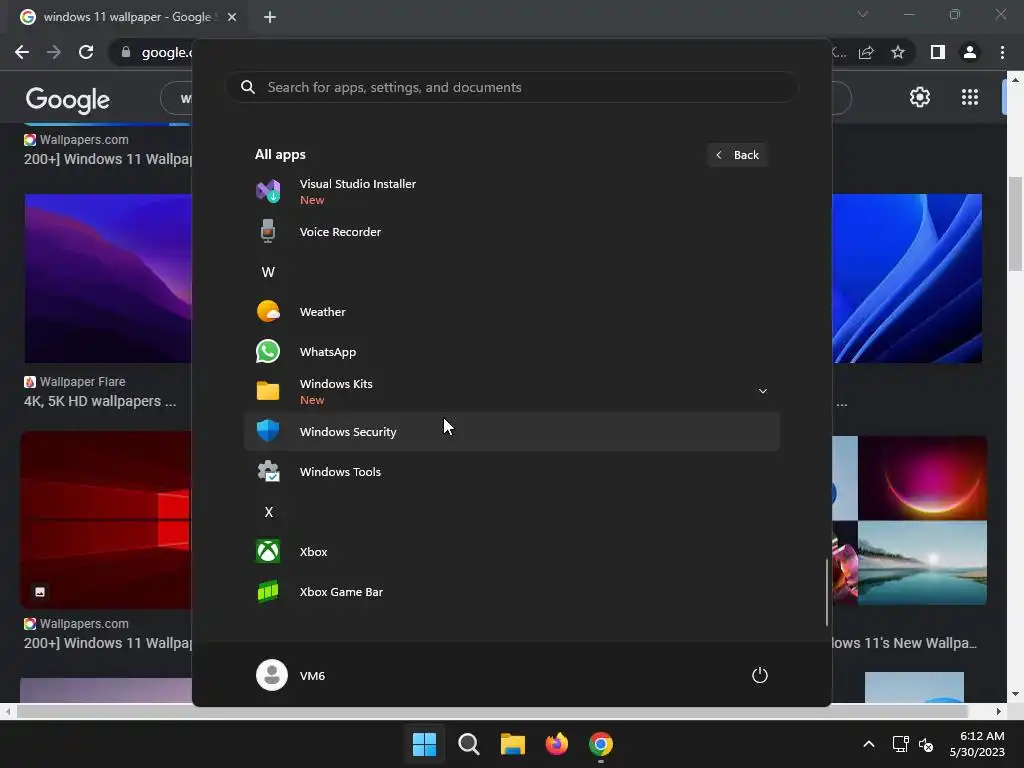Click the Windows Start button on taskbar
The width and height of the screenshot is (1024, 768).
tap(424, 744)
